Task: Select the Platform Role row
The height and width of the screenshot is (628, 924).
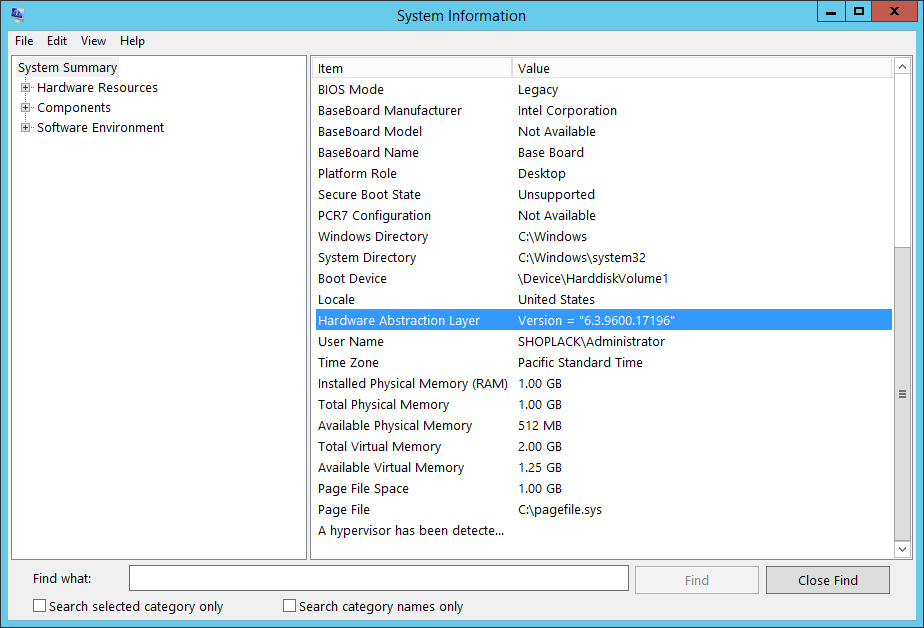Action: tap(603, 174)
